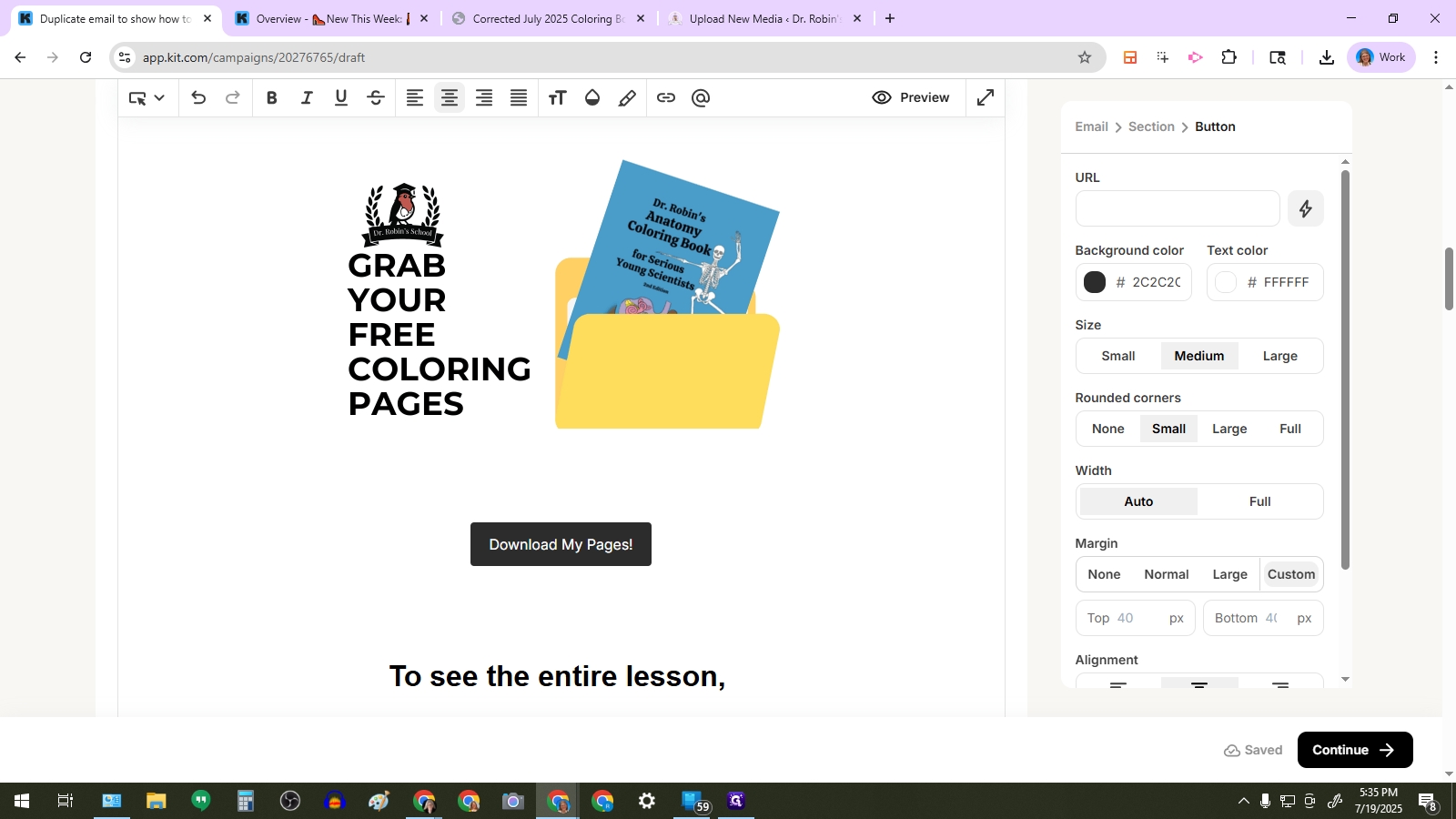Insert a link using the chain icon
Image resolution: width=1456 pixels, height=819 pixels.
[x=666, y=98]
